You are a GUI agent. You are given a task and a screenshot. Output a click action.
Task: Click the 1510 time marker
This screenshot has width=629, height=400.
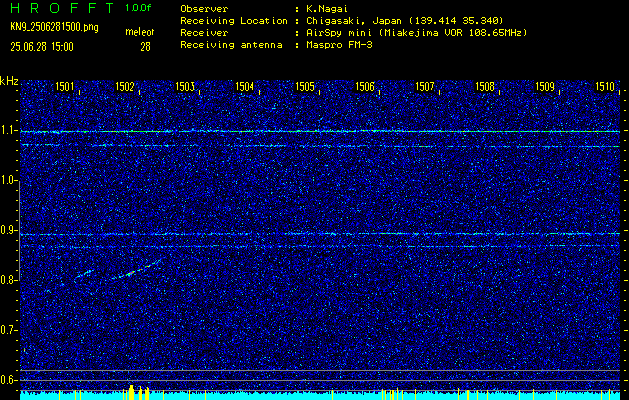point(605,86)
